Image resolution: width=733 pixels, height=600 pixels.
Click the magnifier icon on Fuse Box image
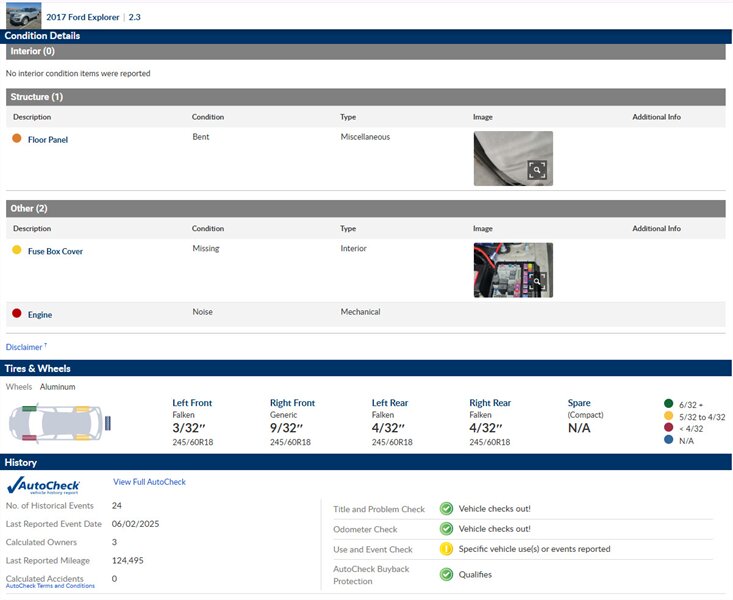[537, 283]
